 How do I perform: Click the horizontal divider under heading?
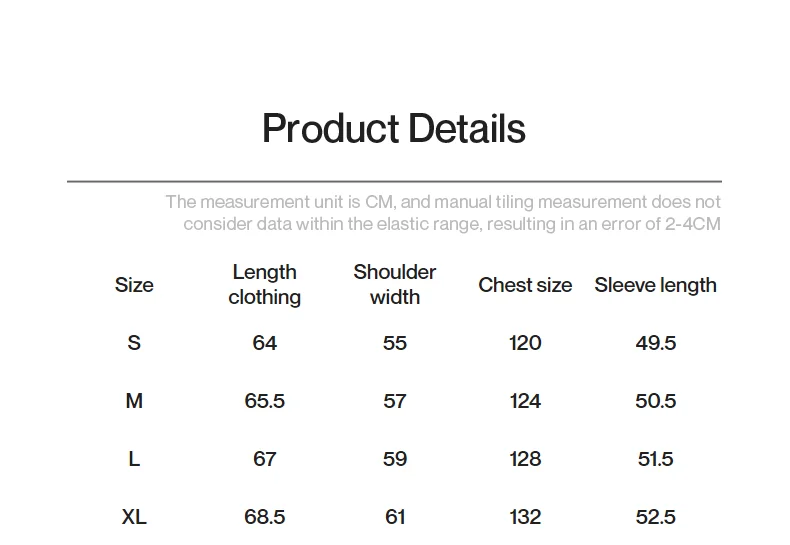[394, 181]
